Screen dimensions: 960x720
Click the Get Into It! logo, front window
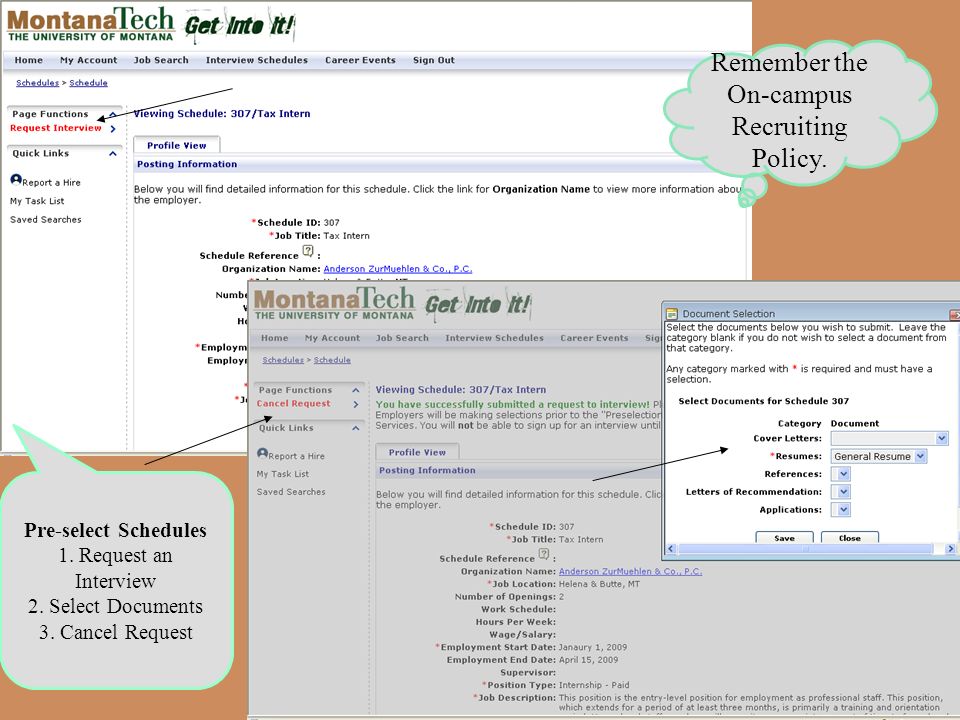[x=478, y=304]
